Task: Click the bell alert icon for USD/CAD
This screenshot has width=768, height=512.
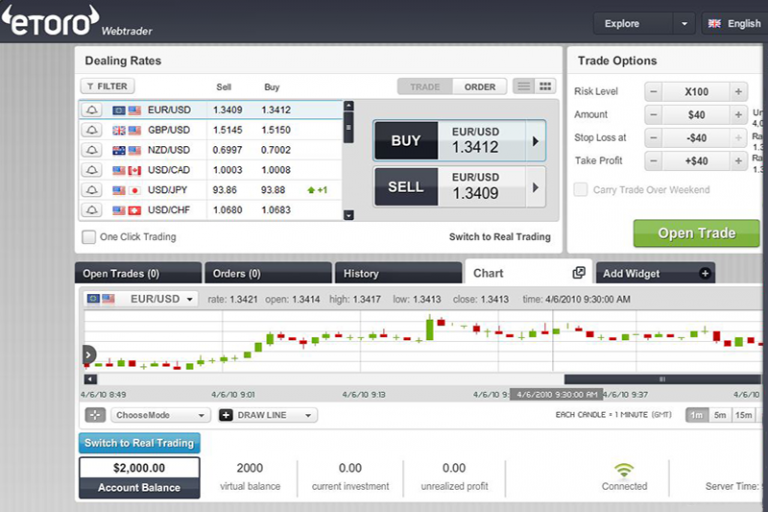Action: [92, 170]
